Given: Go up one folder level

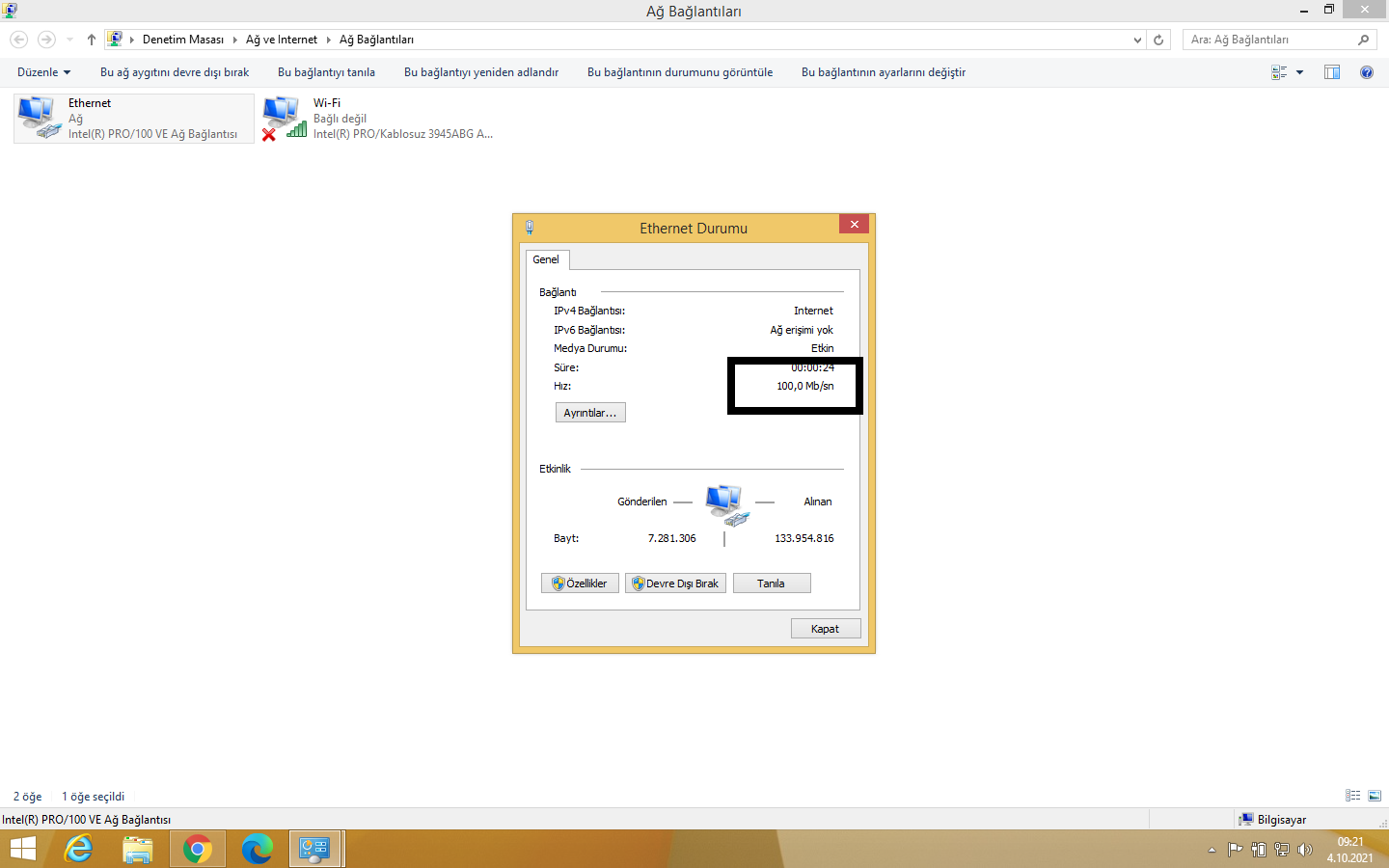Looking at the screenshot, I should [x=92, y=40].
